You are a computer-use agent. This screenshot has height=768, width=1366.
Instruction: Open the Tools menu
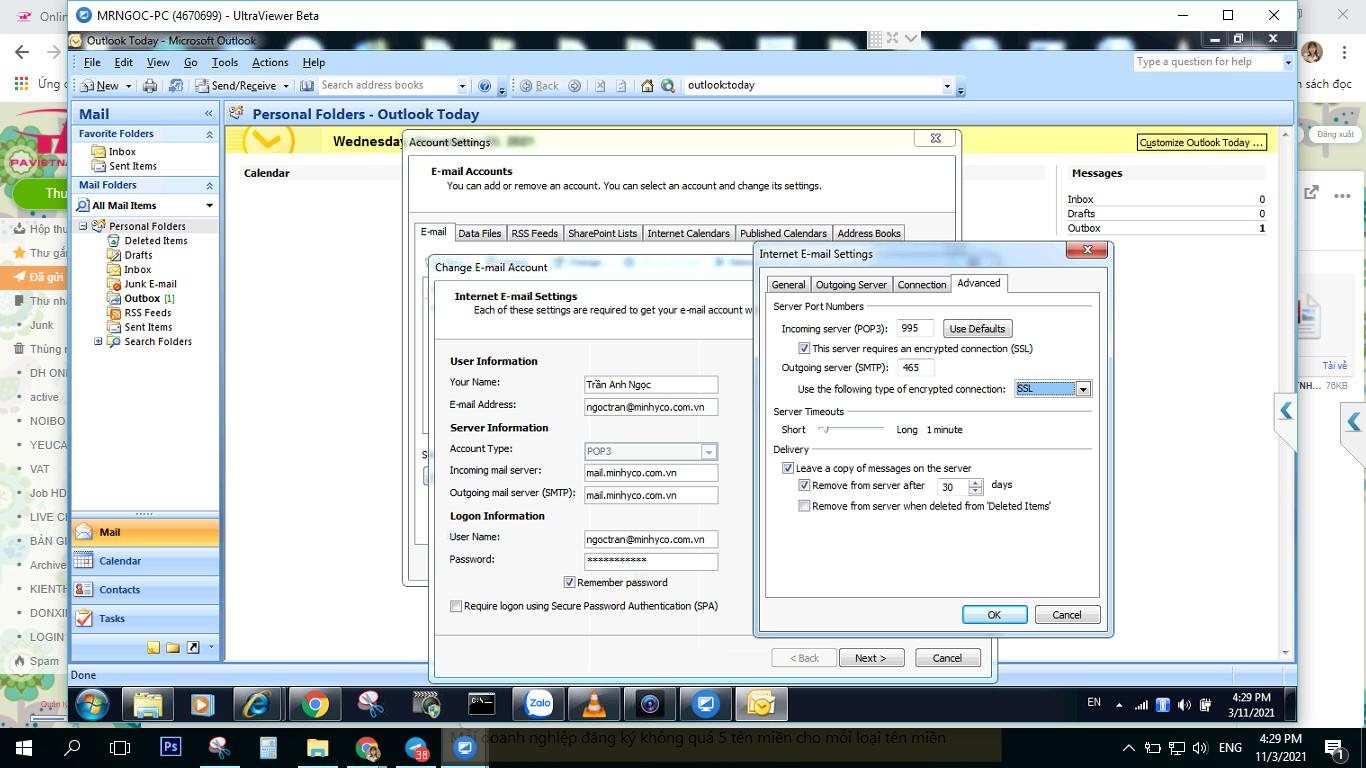224,62
